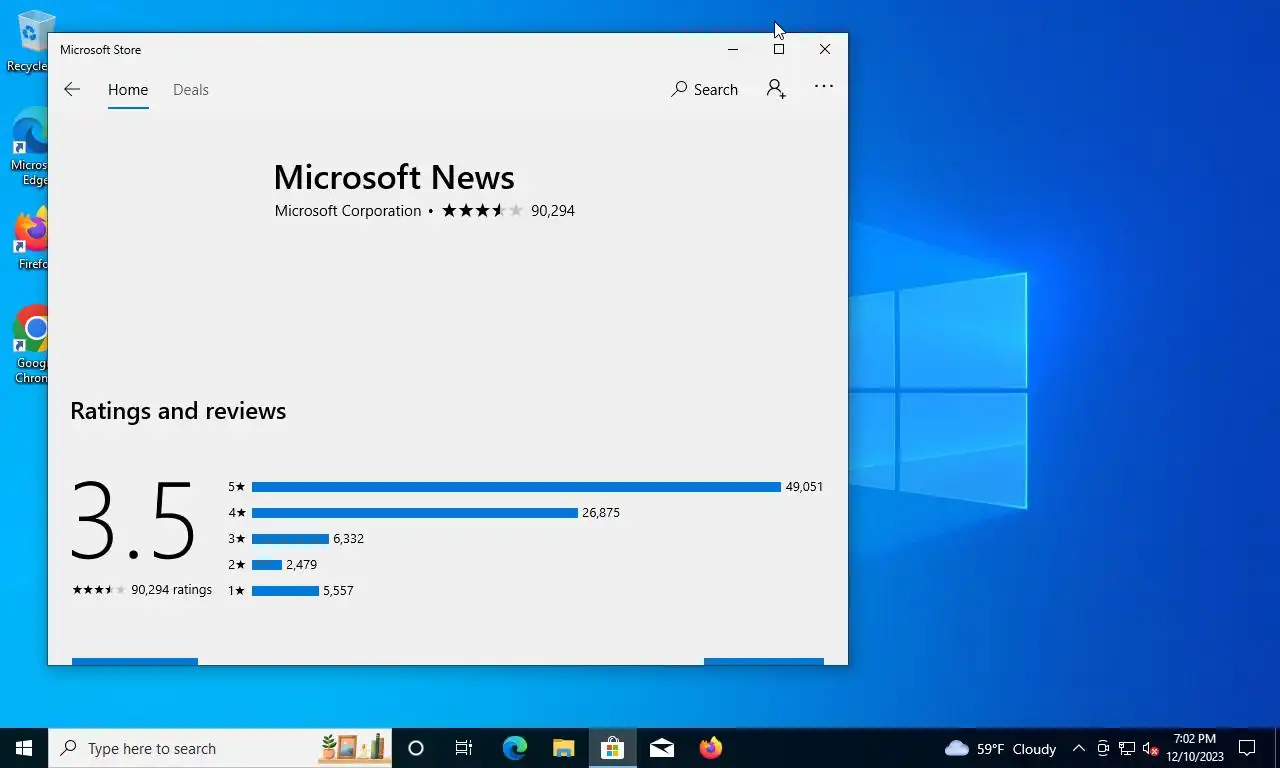Minimize the Microsoft Store window
Viewport: 1280px width, 768px height.
(x=733, y=49)
